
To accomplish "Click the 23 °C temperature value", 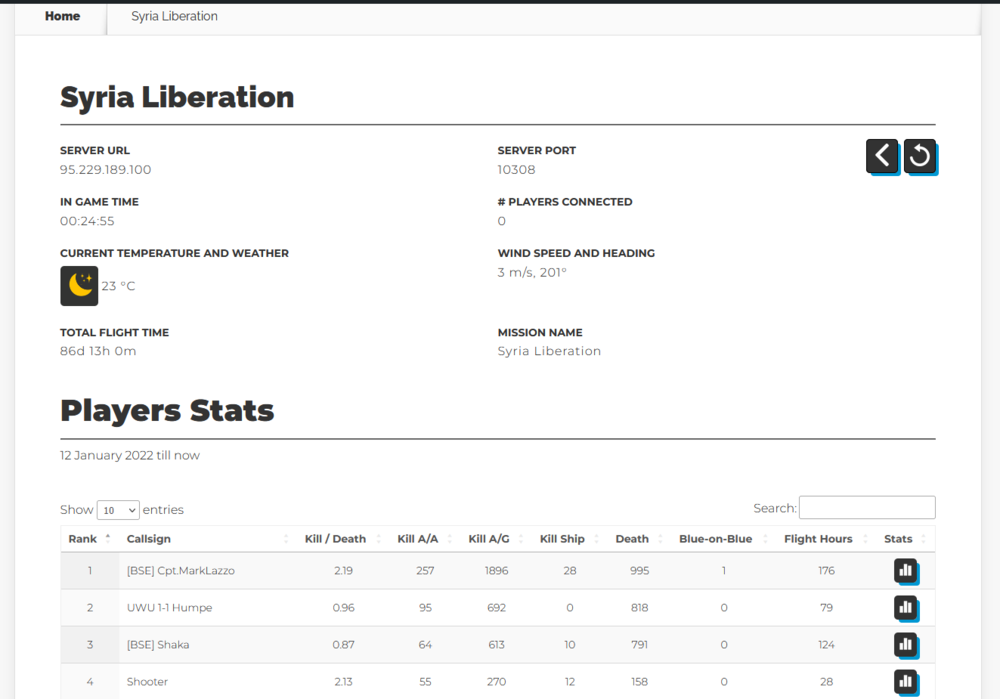I will [x=118, y=286].
